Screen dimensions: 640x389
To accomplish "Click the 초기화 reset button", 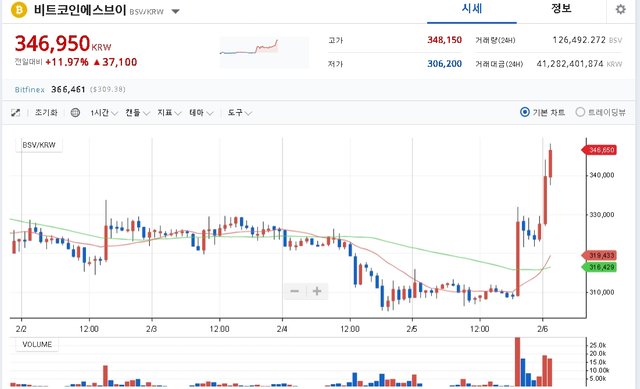I will click(x=46, y=113).
